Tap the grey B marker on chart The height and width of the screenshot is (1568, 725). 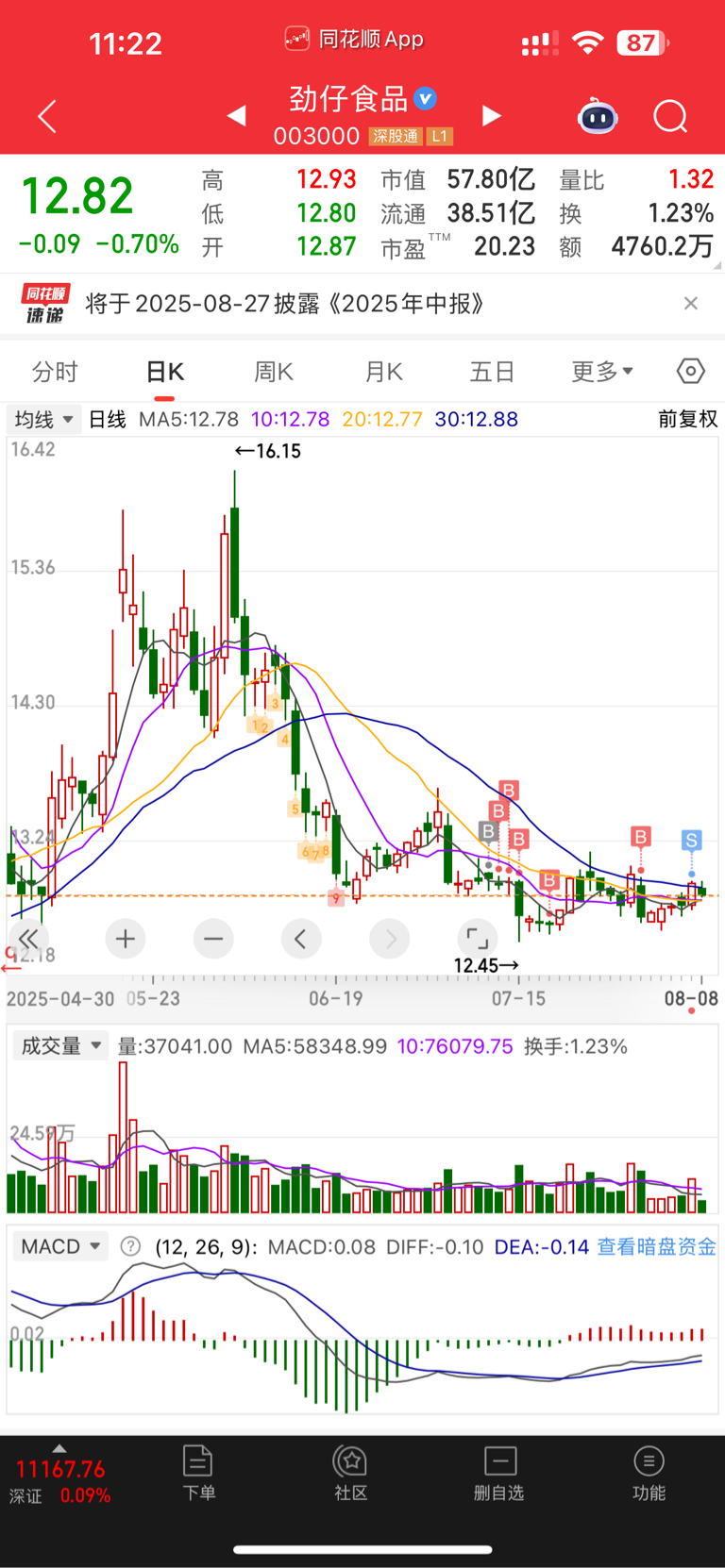click(488, 831)
